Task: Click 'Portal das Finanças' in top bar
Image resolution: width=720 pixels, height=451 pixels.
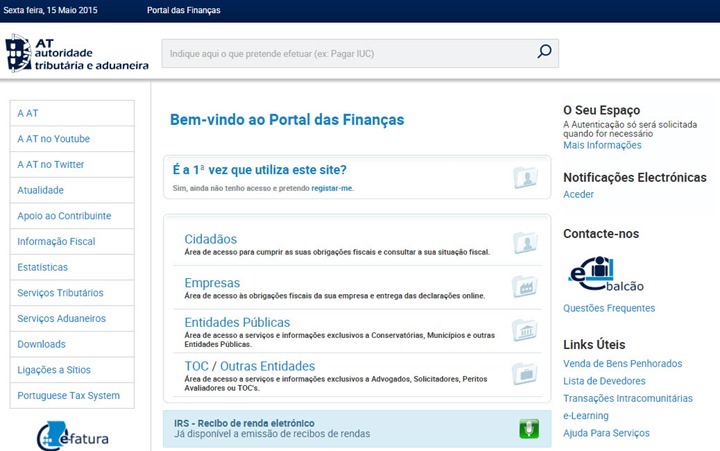Action: (184, 10)
